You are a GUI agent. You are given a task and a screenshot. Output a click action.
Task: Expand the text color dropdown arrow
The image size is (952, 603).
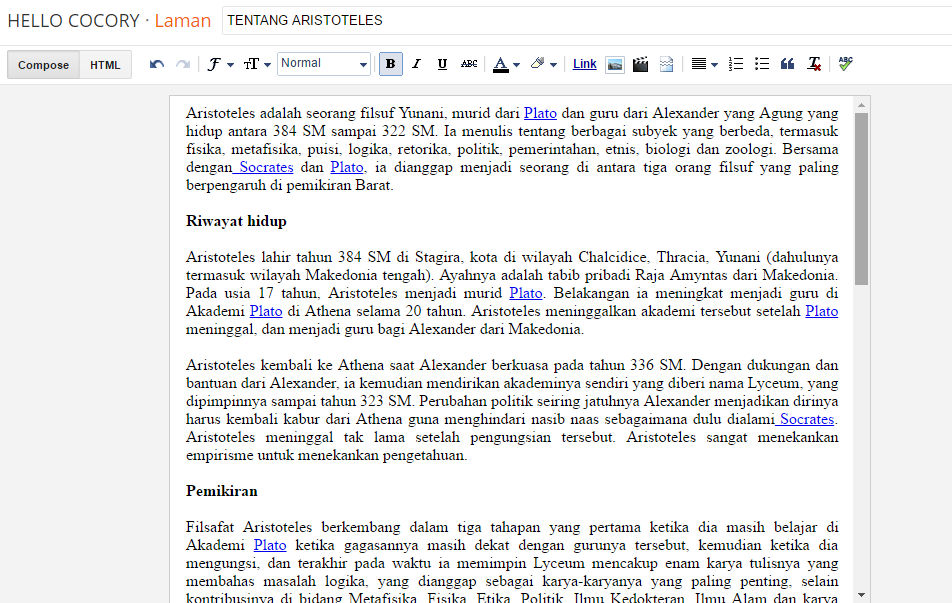click(x=517, y=65)
